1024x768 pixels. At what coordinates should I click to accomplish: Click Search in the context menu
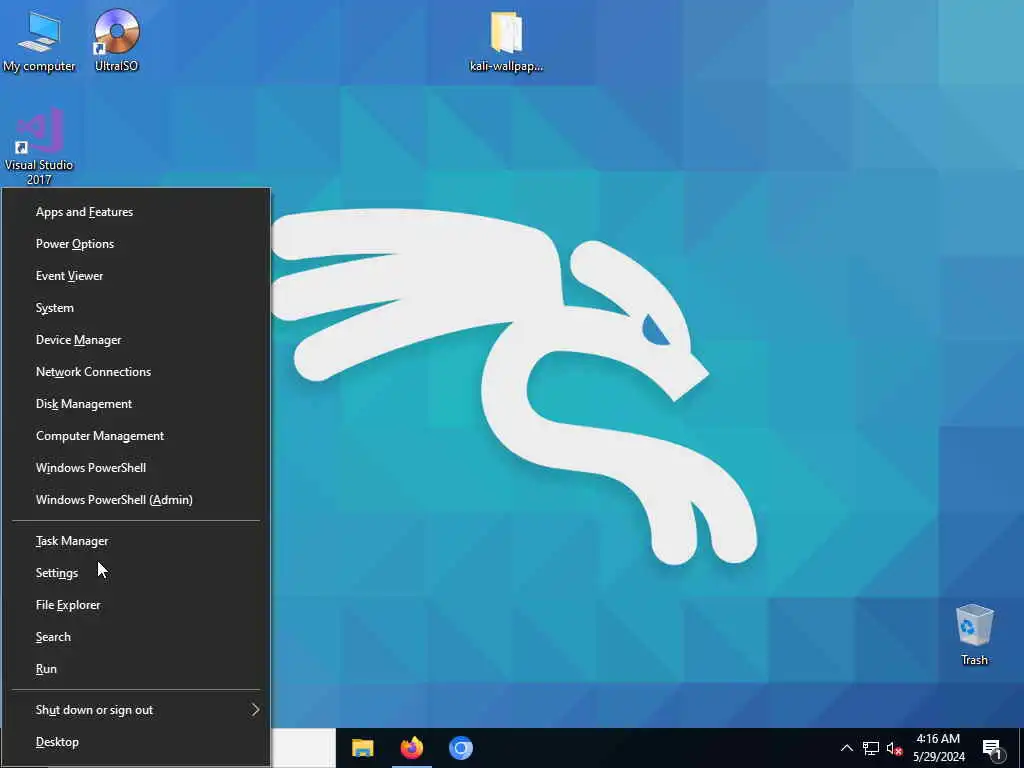[136, 637]
